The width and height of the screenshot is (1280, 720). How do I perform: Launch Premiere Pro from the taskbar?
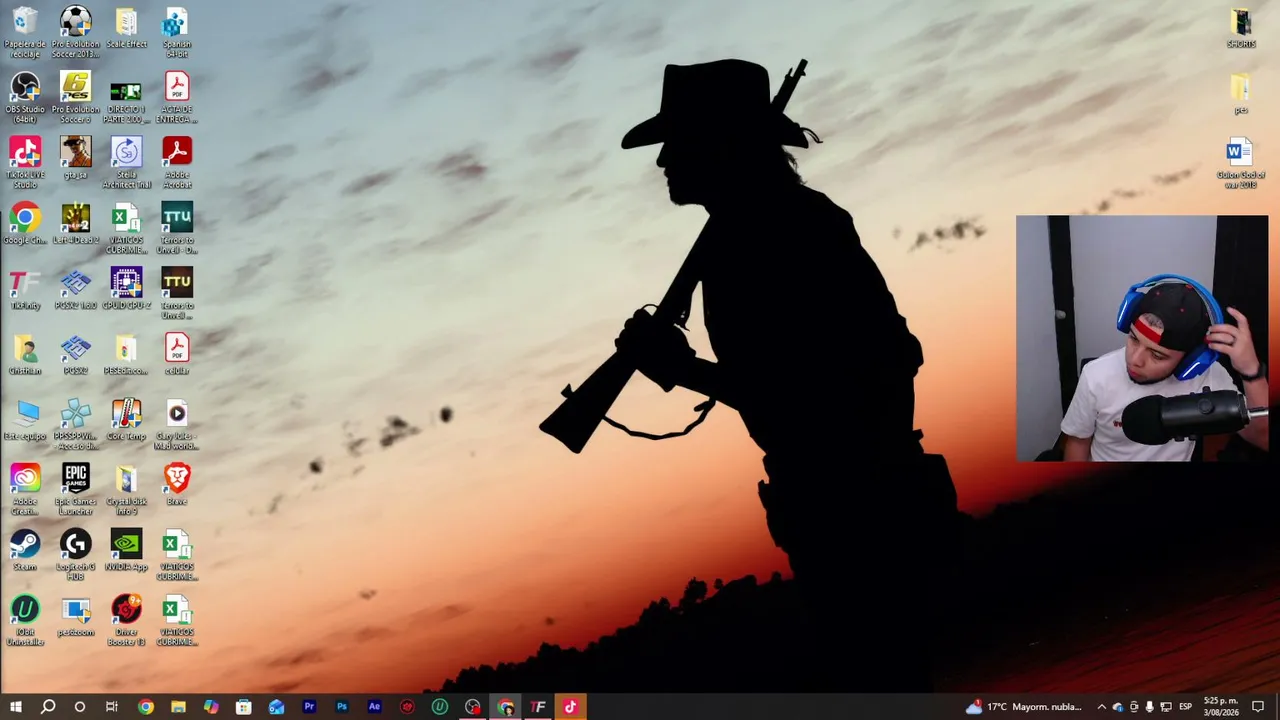(x=309, y=707)
